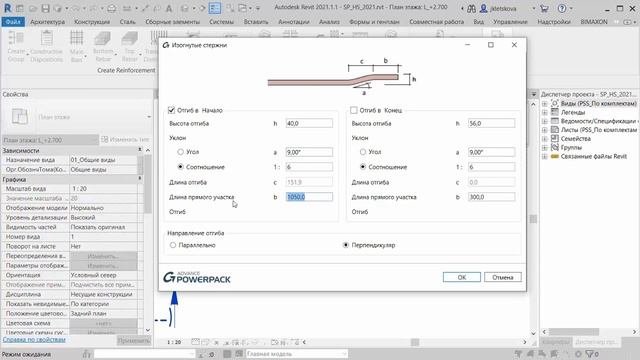Select 'Соотношение' radio in Начало section
The image size is (640, 360).
tap(180, 167)
